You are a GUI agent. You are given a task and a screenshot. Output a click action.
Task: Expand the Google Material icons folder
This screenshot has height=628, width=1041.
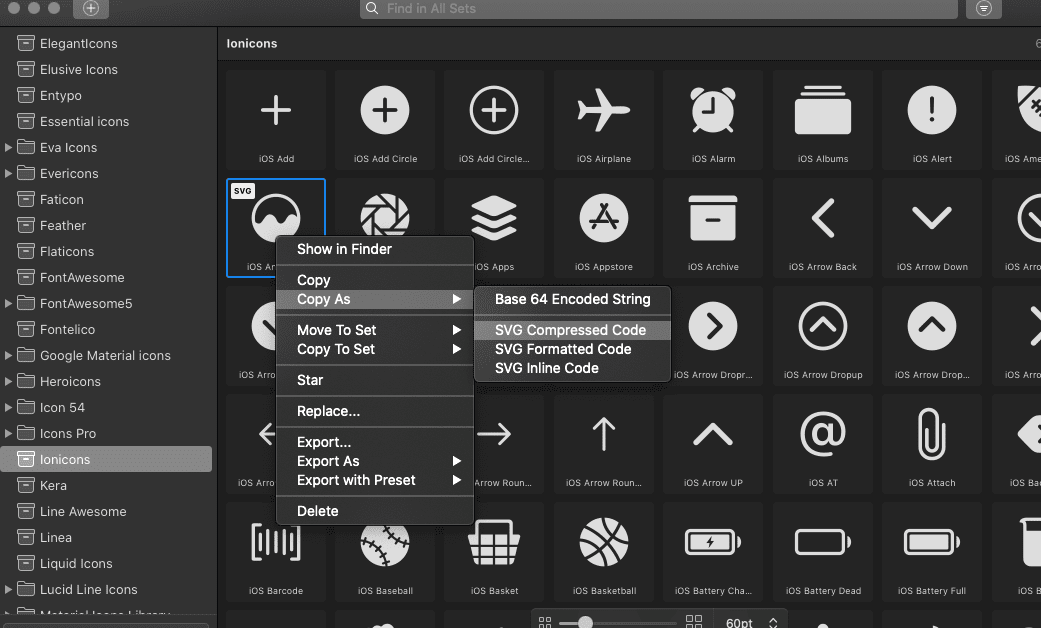(8, 355)
